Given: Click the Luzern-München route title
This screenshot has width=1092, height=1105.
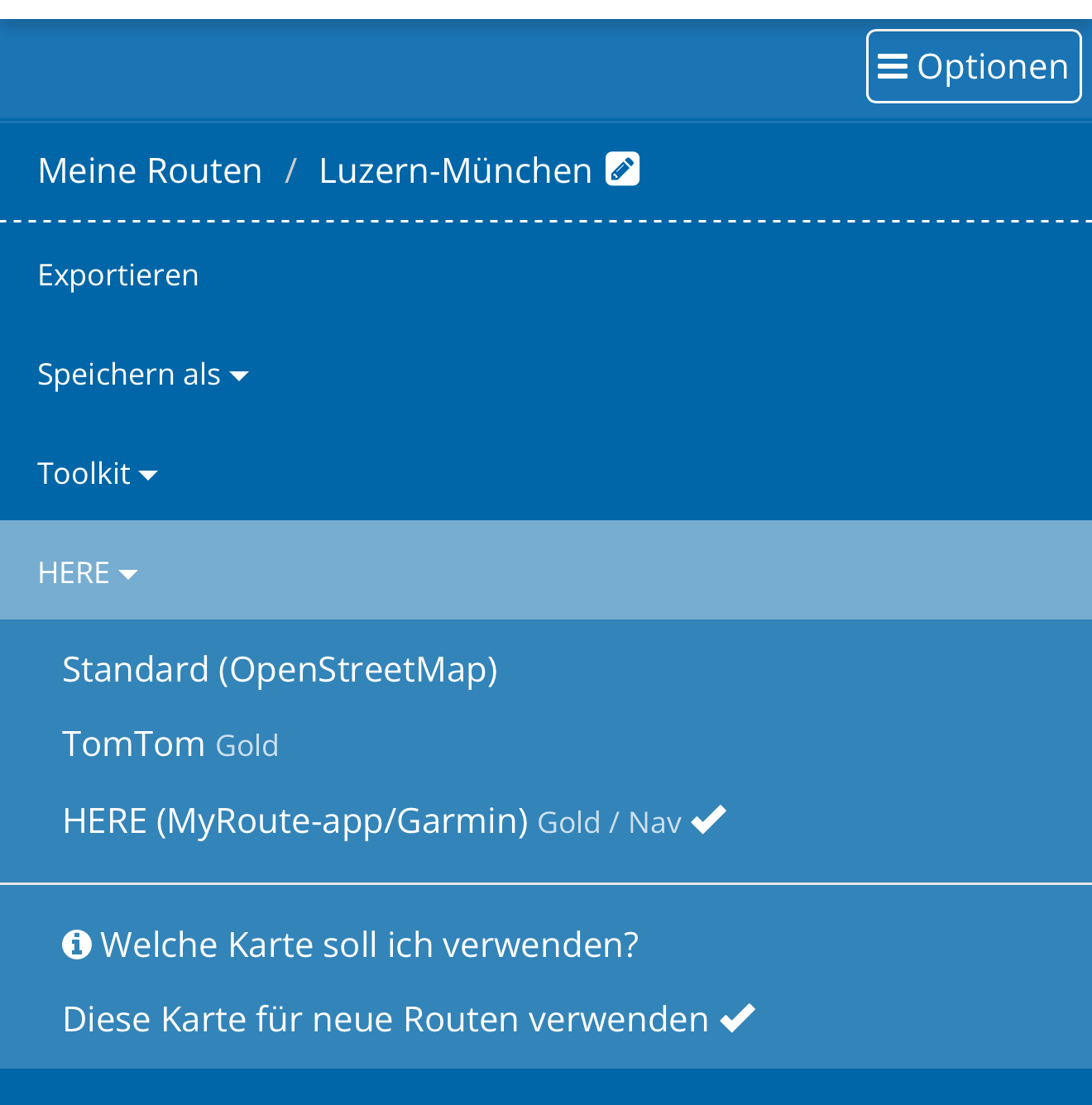Looking at the screenshot, I should 456,170.
